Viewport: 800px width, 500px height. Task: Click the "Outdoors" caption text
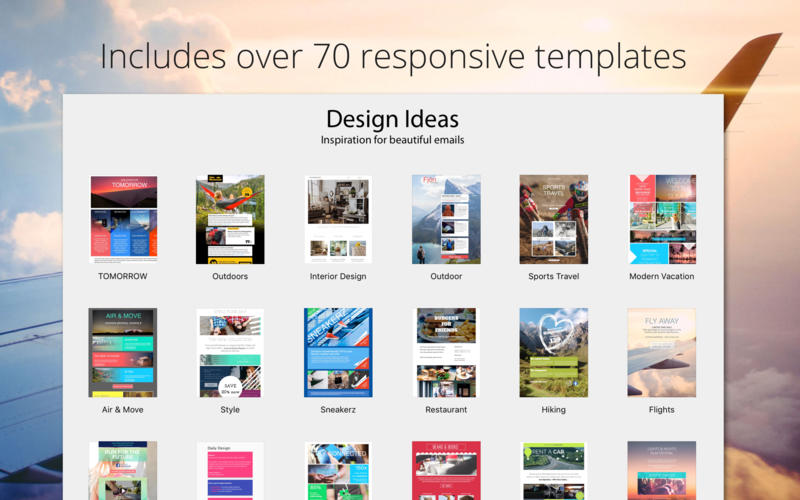click(230, 276)
